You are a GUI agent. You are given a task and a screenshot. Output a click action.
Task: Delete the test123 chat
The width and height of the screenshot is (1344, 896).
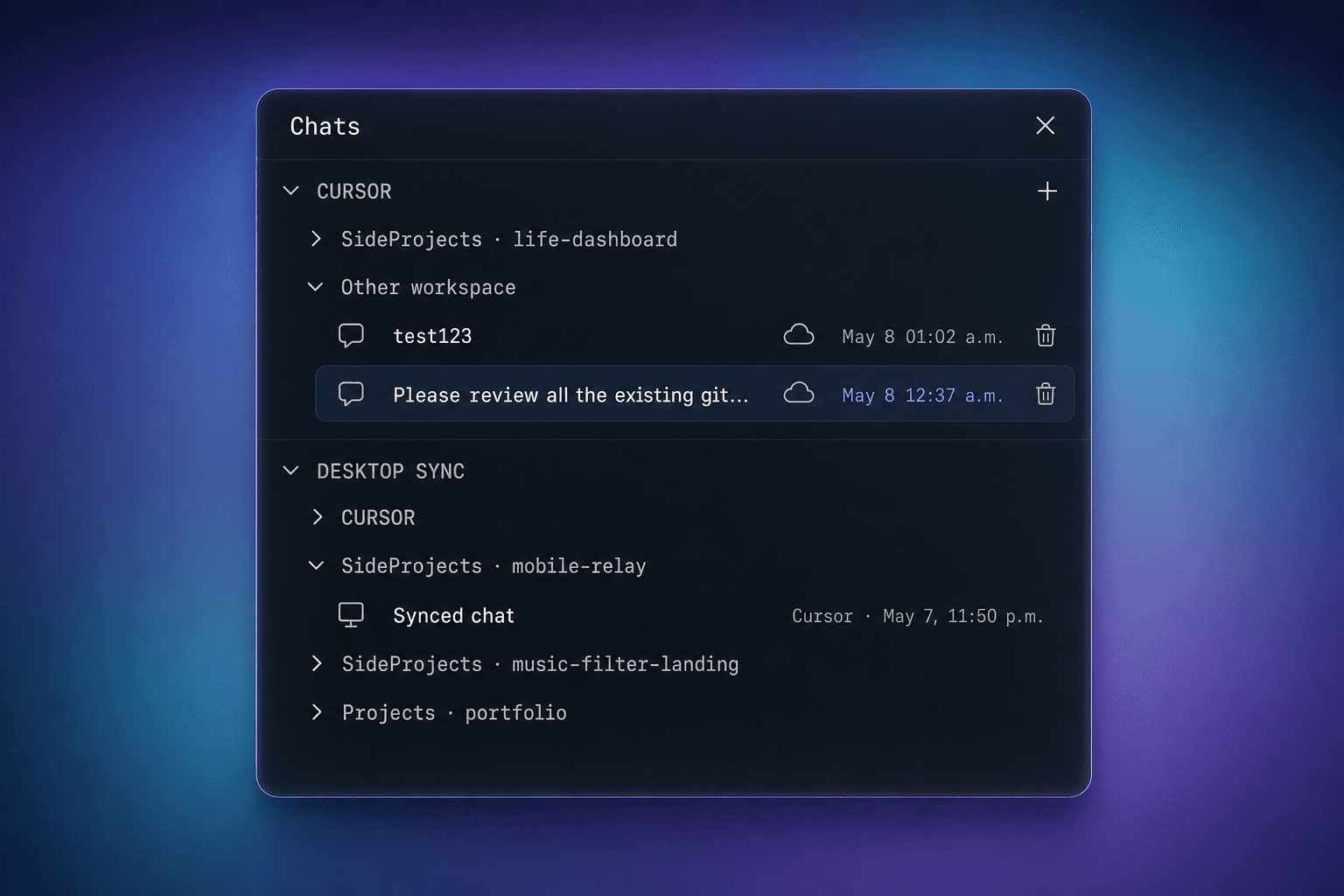point(1046,336)
